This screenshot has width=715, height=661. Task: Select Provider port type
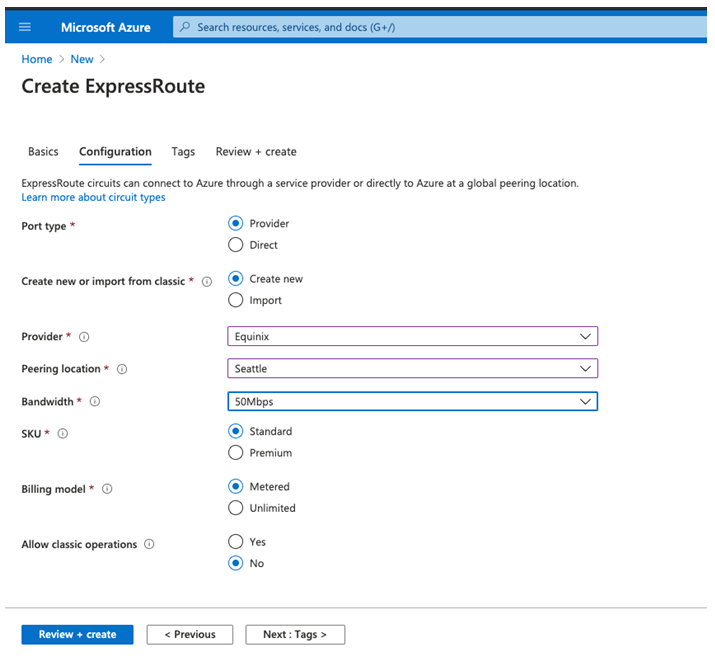click(236, 223)
